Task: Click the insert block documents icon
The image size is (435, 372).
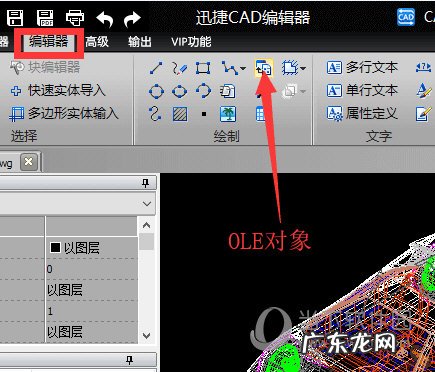Action: [228, 91]
